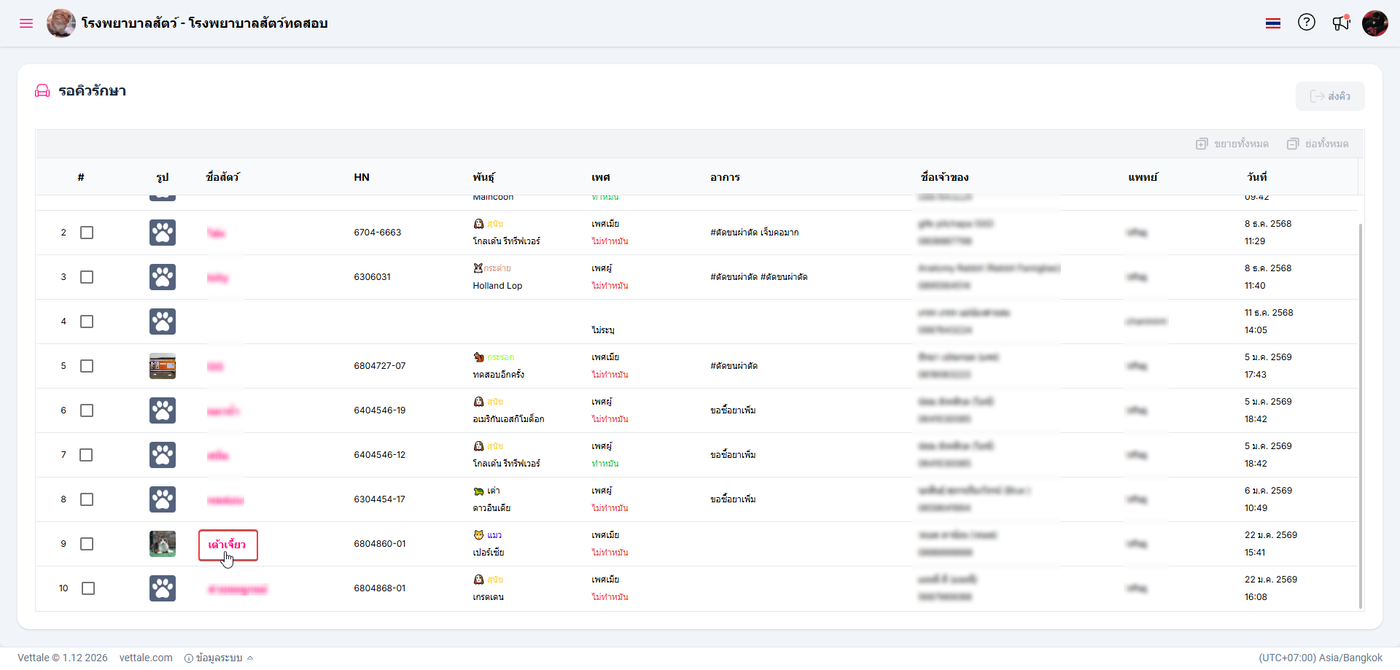1400x670 pixels.
Task: Open pet name link for HN 6306031
Action: pos(218,277)
